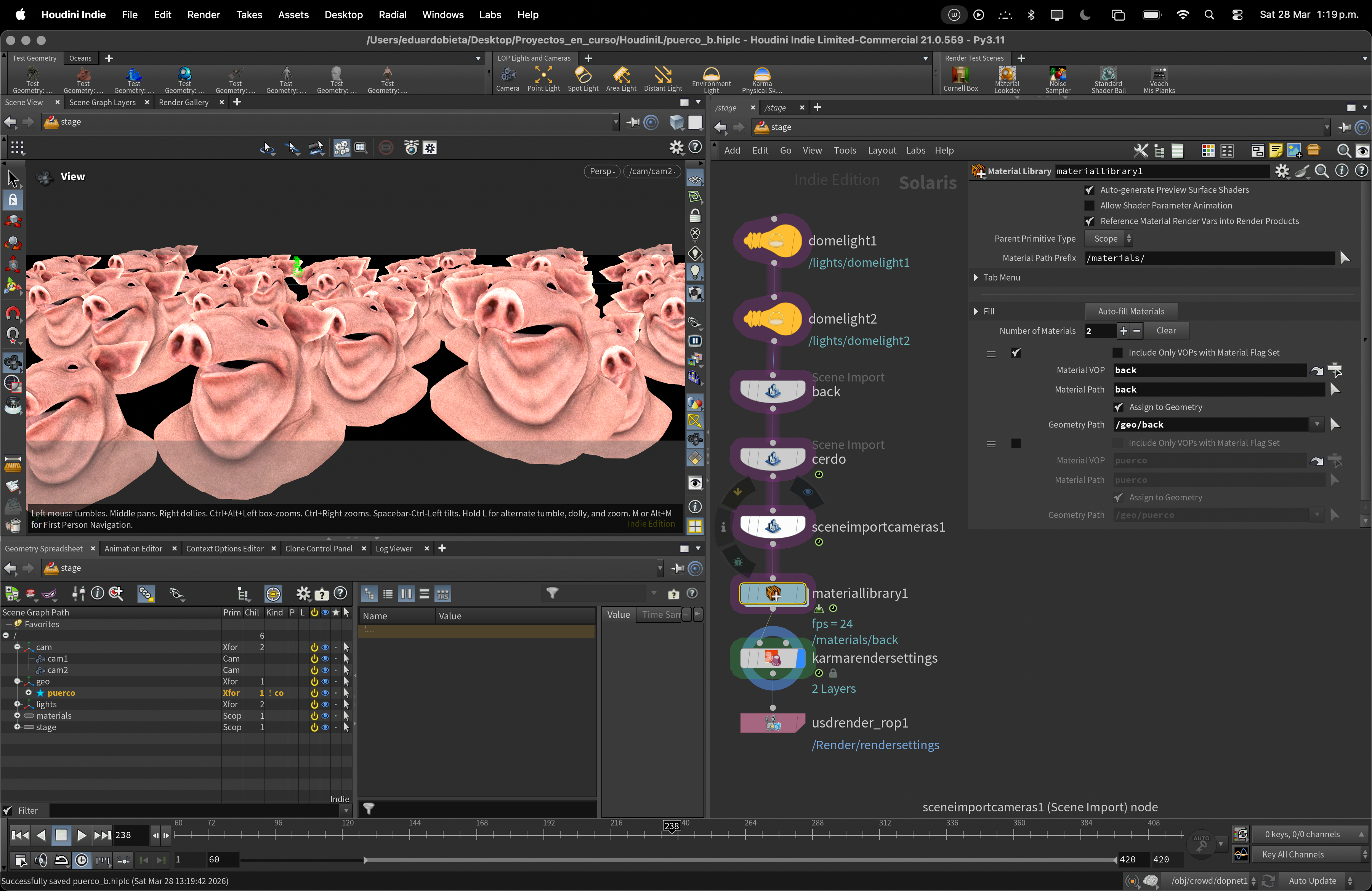Screen dimensions: 1372x891
Task: Click the usdrender_rop1 node icon
Action: [x=773, y=723]
